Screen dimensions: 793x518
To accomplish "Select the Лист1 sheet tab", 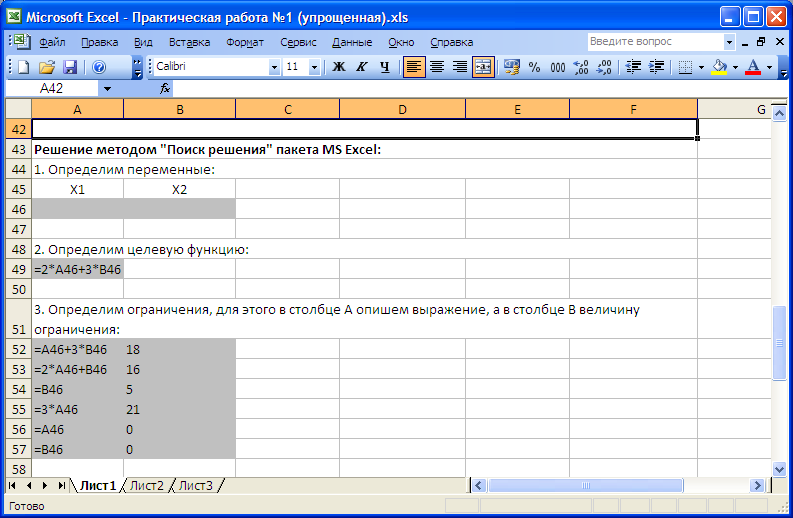I will click(98, 486).
